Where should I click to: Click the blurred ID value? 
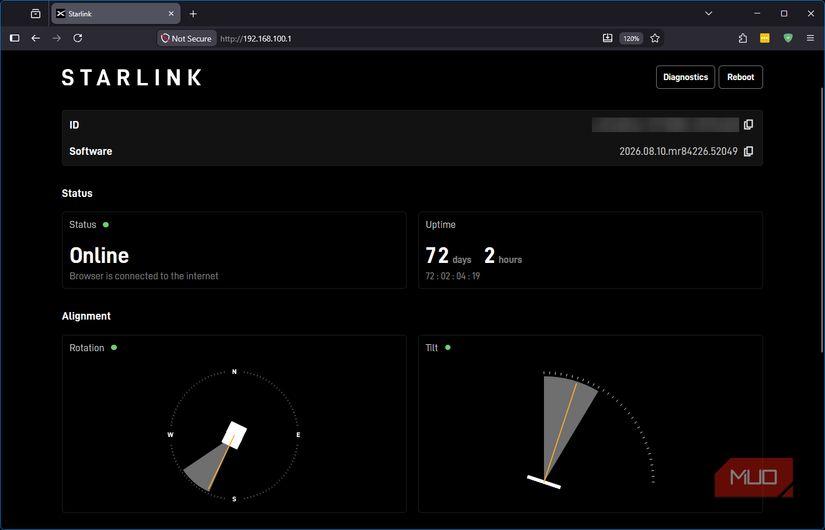(x=665, y=125)
